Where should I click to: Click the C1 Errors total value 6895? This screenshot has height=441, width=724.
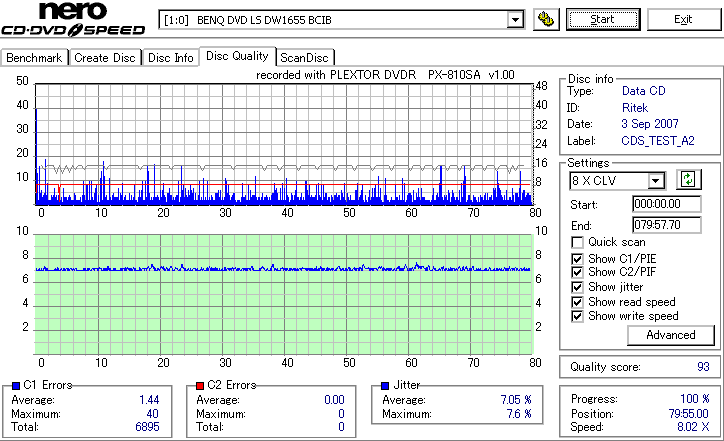pos(147,427)
